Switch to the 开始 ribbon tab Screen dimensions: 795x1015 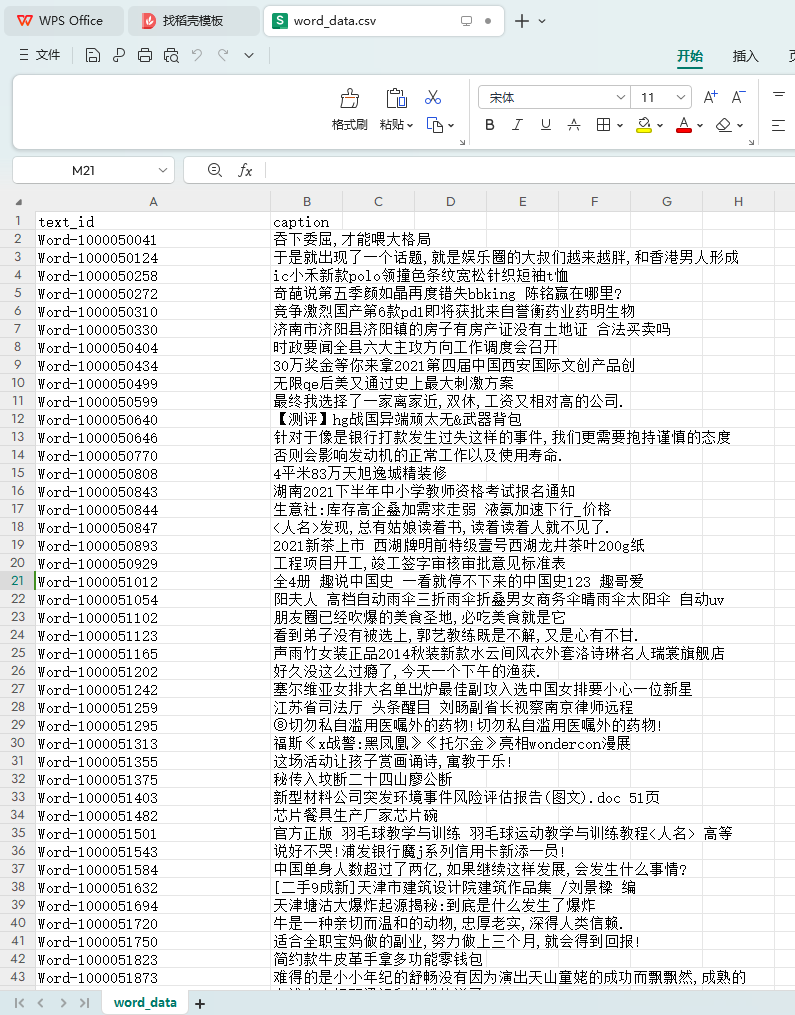coord(689,56)
